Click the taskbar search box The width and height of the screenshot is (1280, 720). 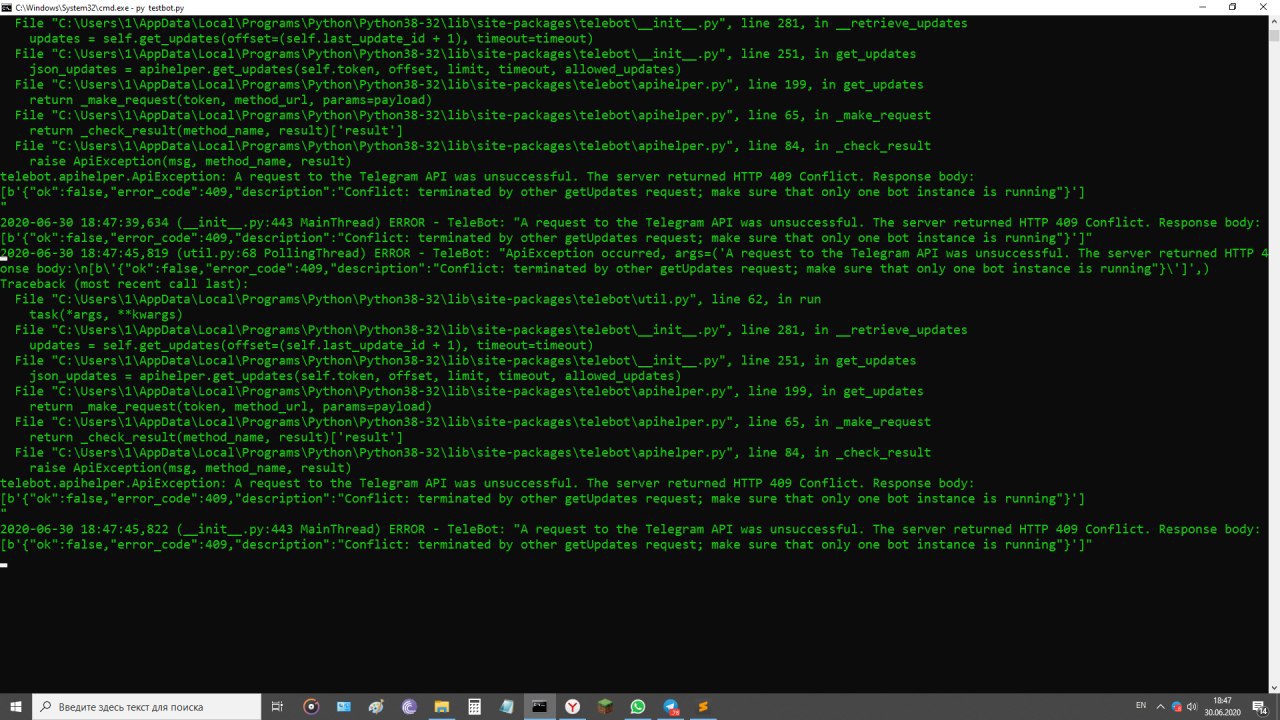pyautogui.click(x=146, y=706)
